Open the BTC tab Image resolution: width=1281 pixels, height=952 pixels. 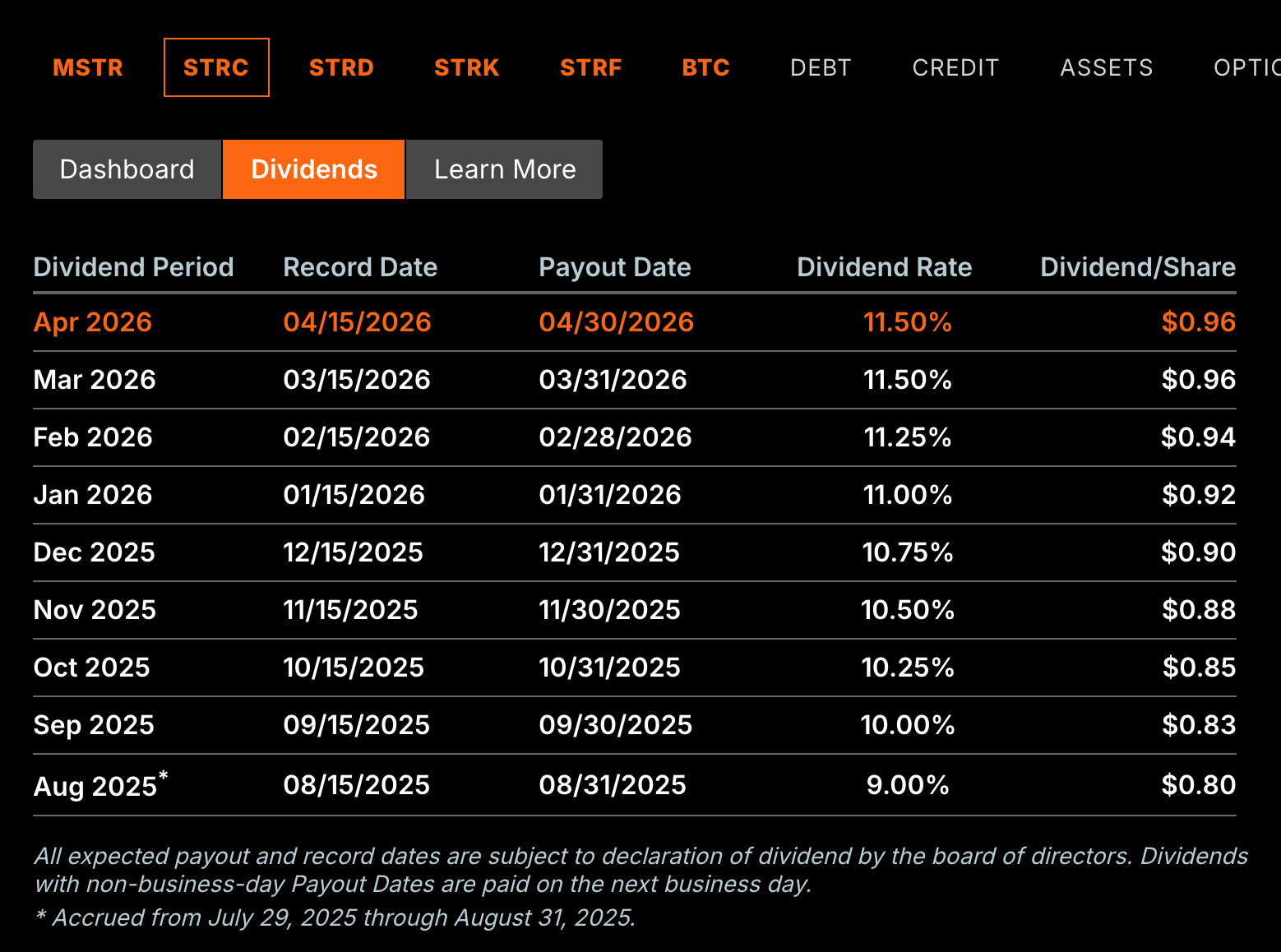(706, 67)
